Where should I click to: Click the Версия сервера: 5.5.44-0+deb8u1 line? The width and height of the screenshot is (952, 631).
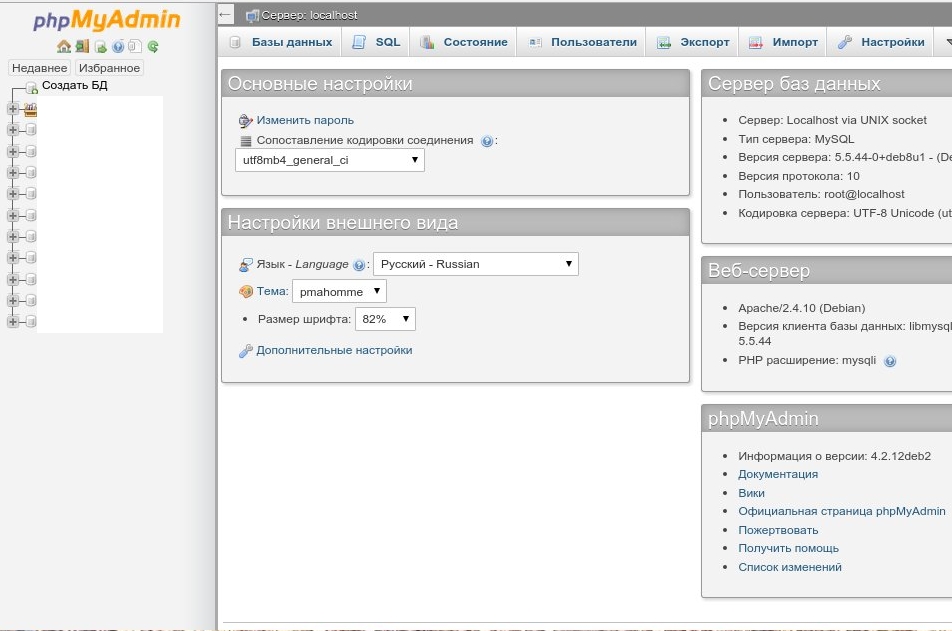pyautogui.click(x=845, y=157)
